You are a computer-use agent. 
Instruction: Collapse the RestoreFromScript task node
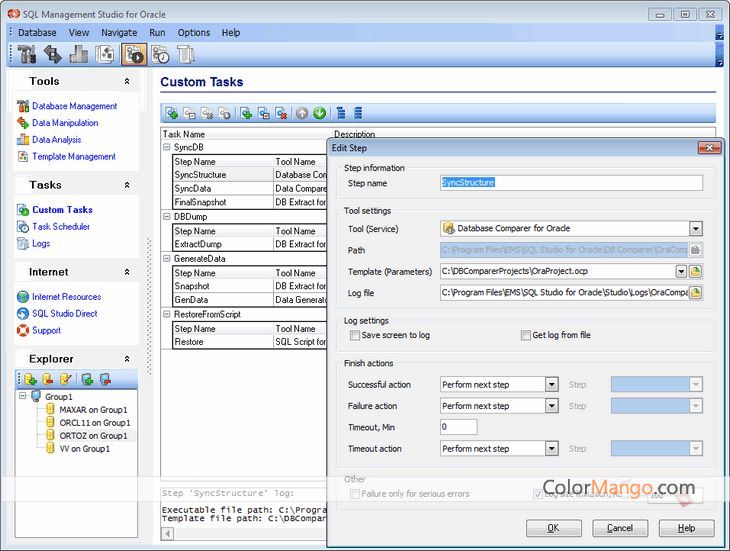(167, 314)
